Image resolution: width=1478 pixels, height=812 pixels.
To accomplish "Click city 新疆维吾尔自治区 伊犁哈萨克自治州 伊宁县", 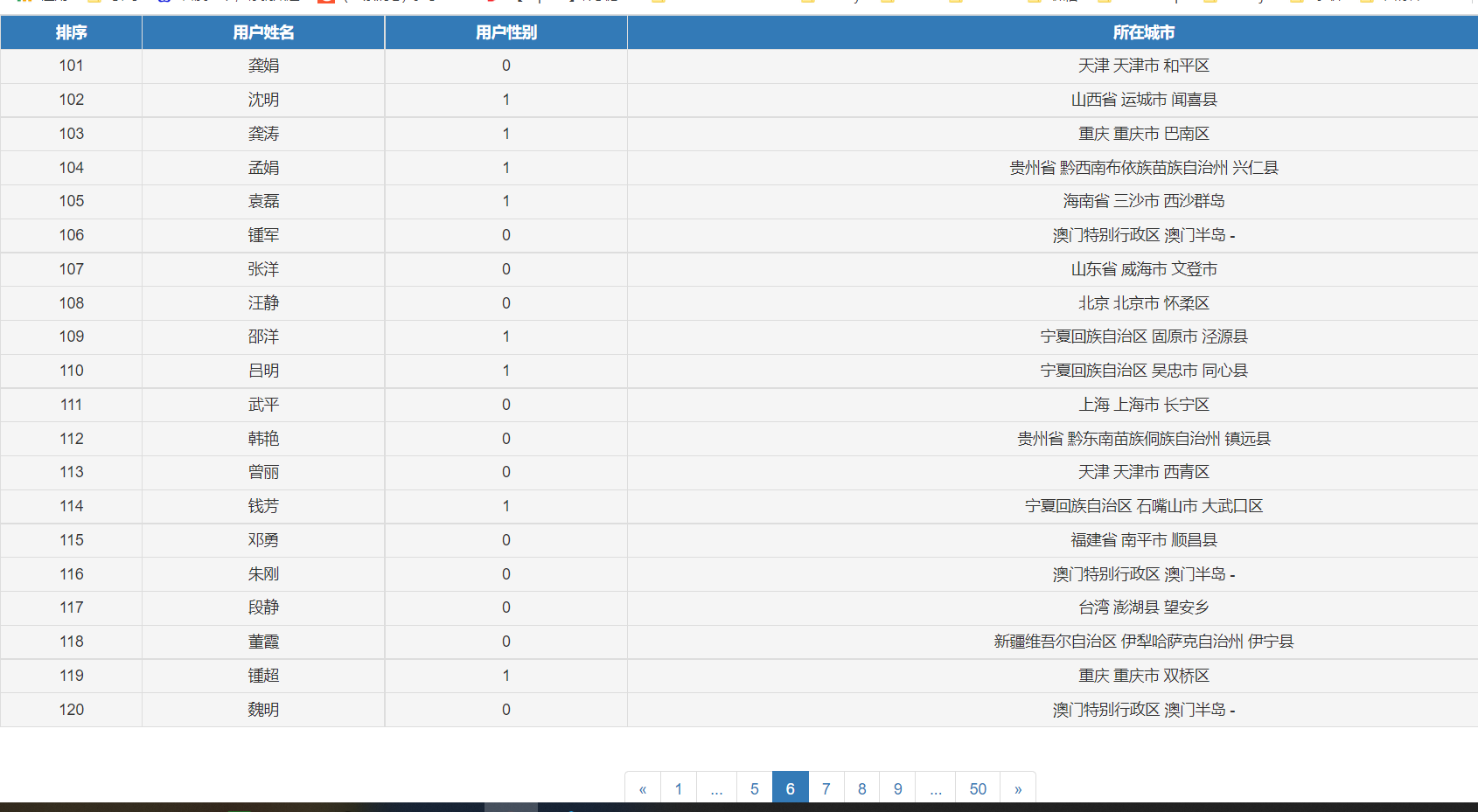I will point(1144,642).
